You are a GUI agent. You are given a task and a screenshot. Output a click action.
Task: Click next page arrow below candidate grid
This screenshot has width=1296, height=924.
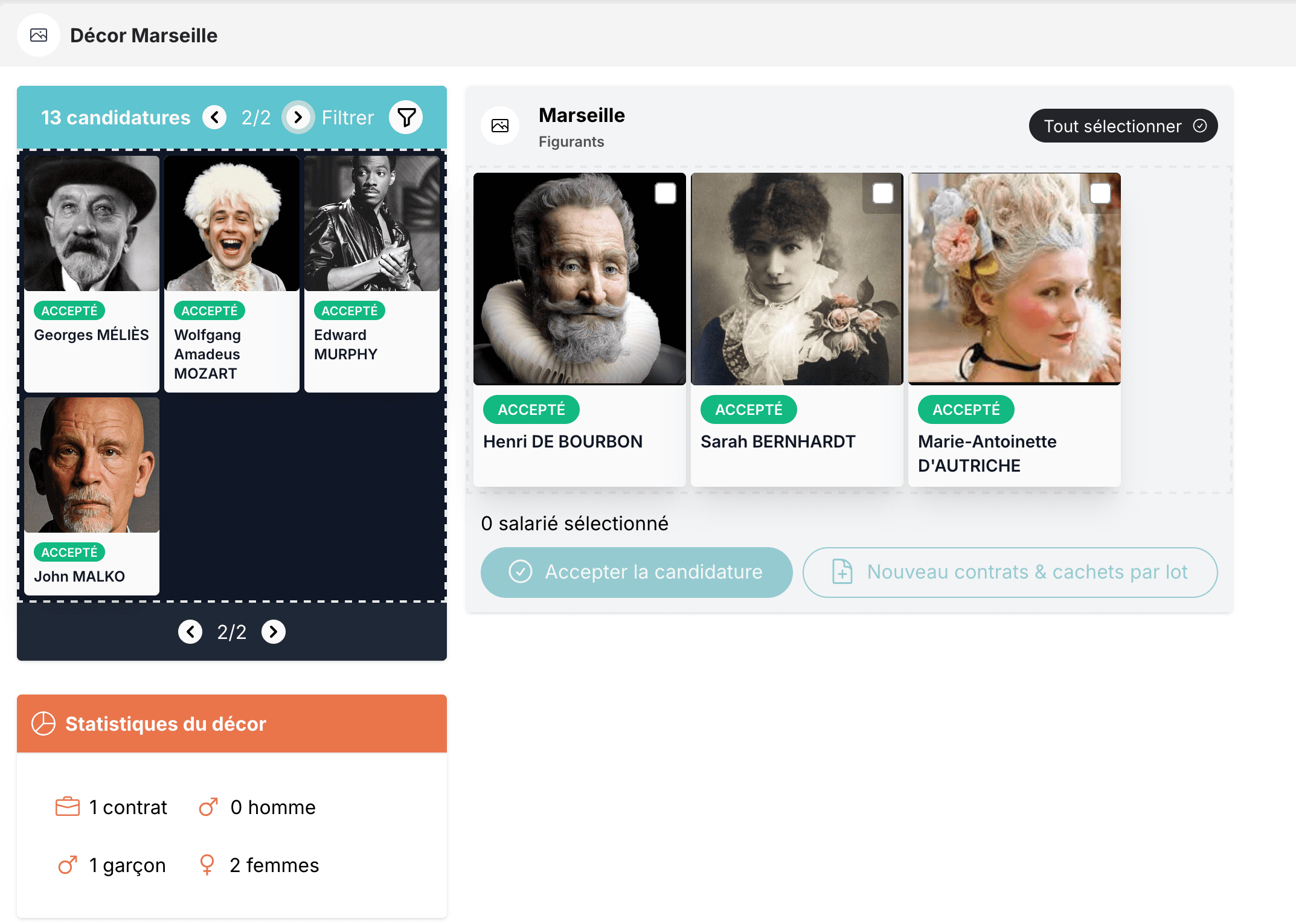(x=274, y=632)
